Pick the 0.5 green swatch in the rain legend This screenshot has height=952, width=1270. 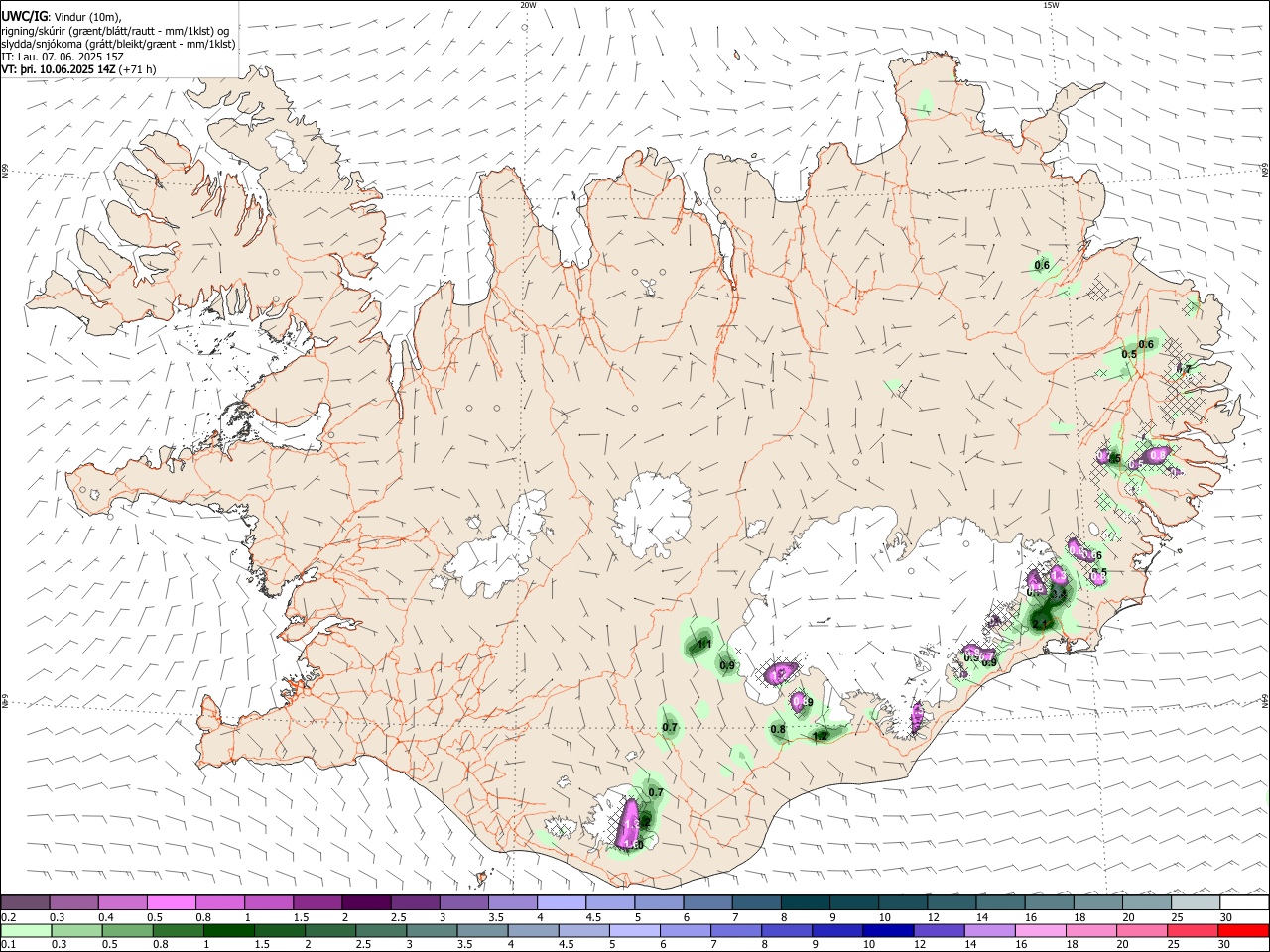(x=128, y=931)
